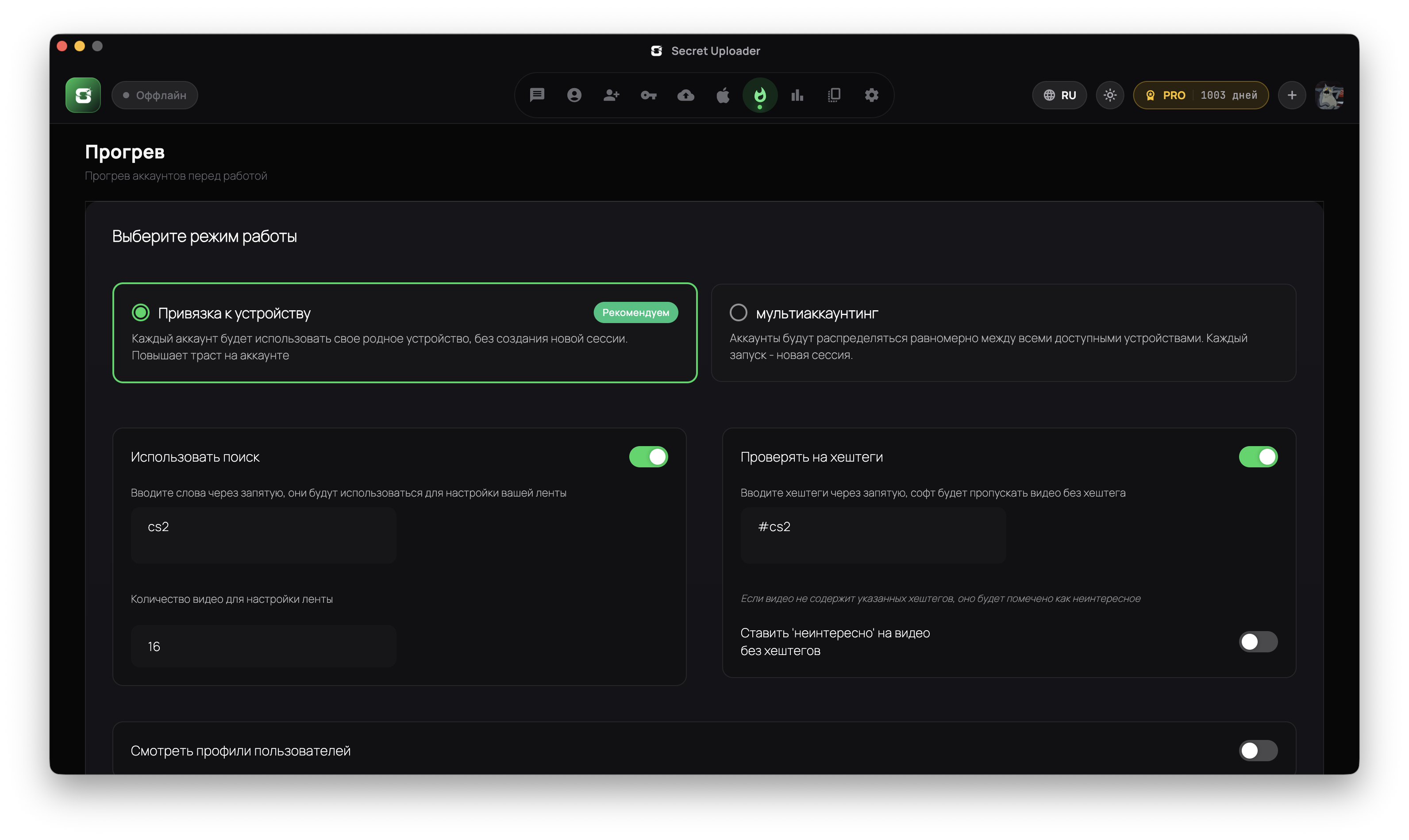Open the key icon section
Image resolution: width=1409 pixels, height=840 pixels.
648,95
